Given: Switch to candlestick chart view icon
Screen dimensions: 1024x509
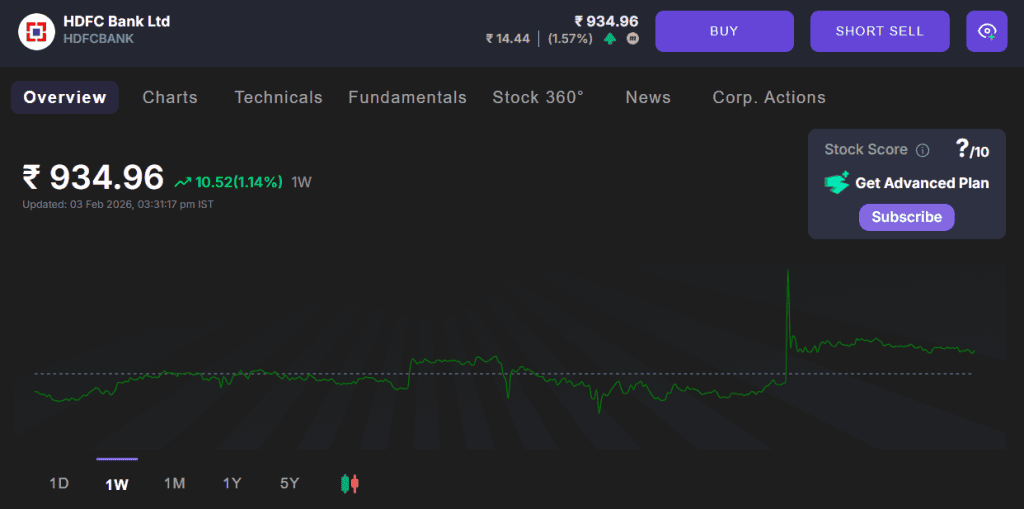Looking at the screenshot, I should [350, 484].
